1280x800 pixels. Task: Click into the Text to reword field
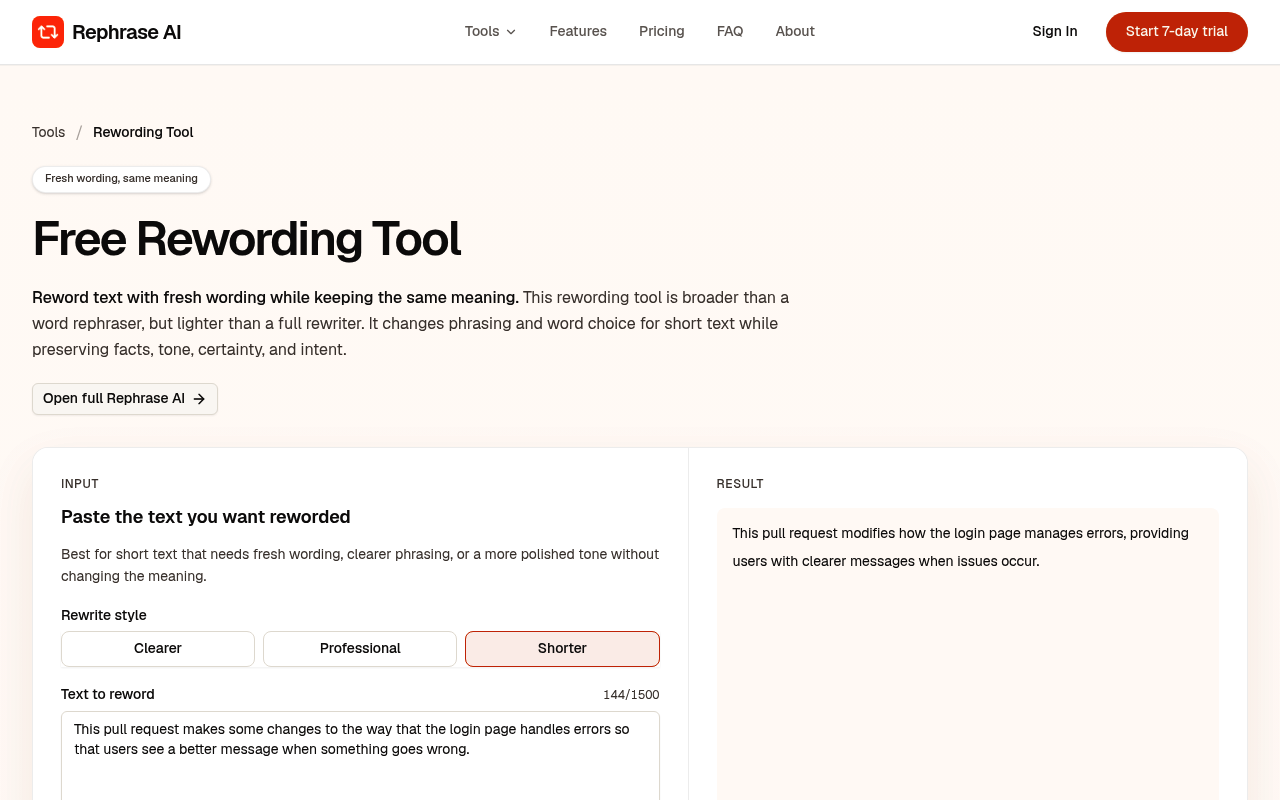click(360, 756)
